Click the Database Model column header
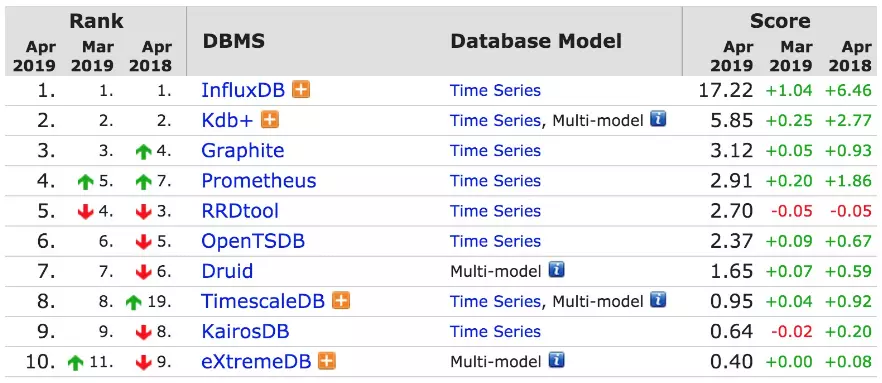The image size is (882, 383). click(536, 41)
